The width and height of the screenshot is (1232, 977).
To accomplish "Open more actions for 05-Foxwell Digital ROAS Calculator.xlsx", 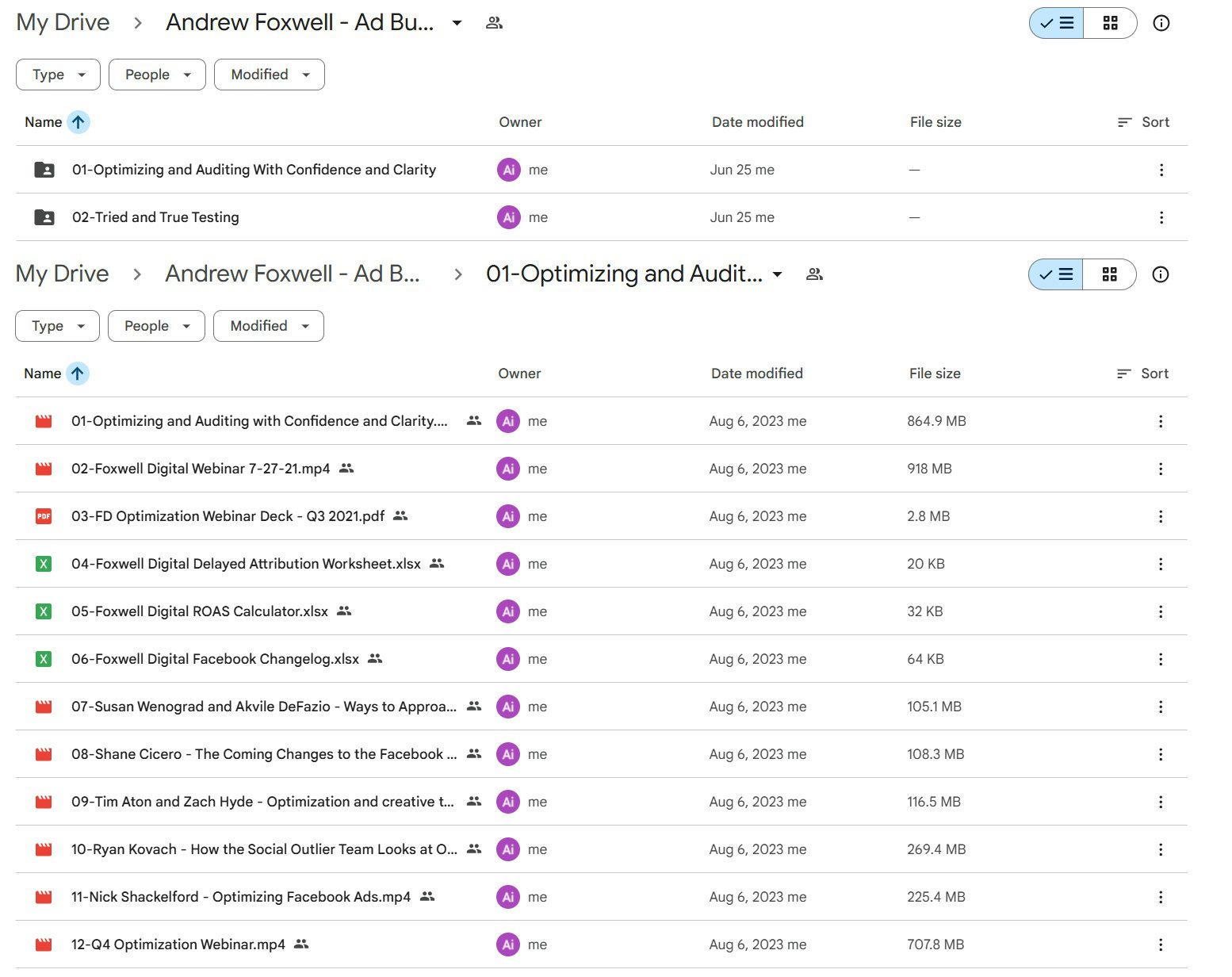I will point(1160,611).
